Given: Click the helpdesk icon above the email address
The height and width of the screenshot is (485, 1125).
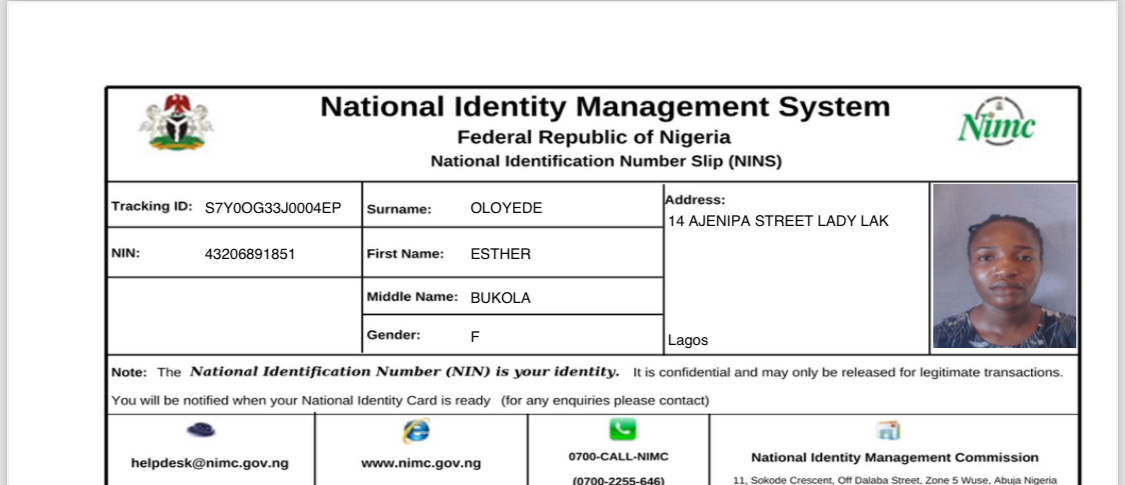Looking at the screenshot, I should click(202, 430).
